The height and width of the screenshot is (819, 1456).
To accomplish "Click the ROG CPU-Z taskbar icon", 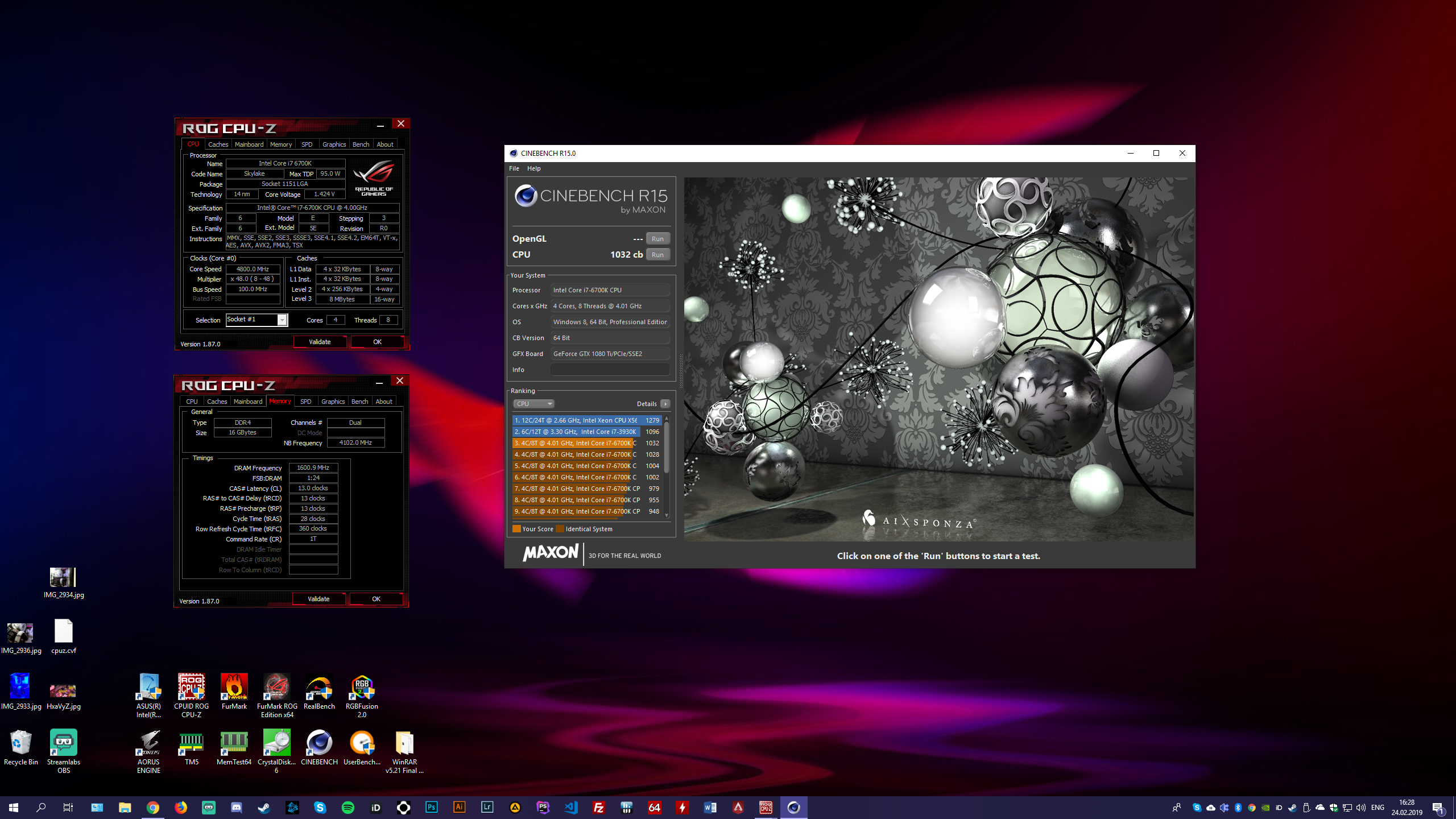I will (x=766, y=807).
